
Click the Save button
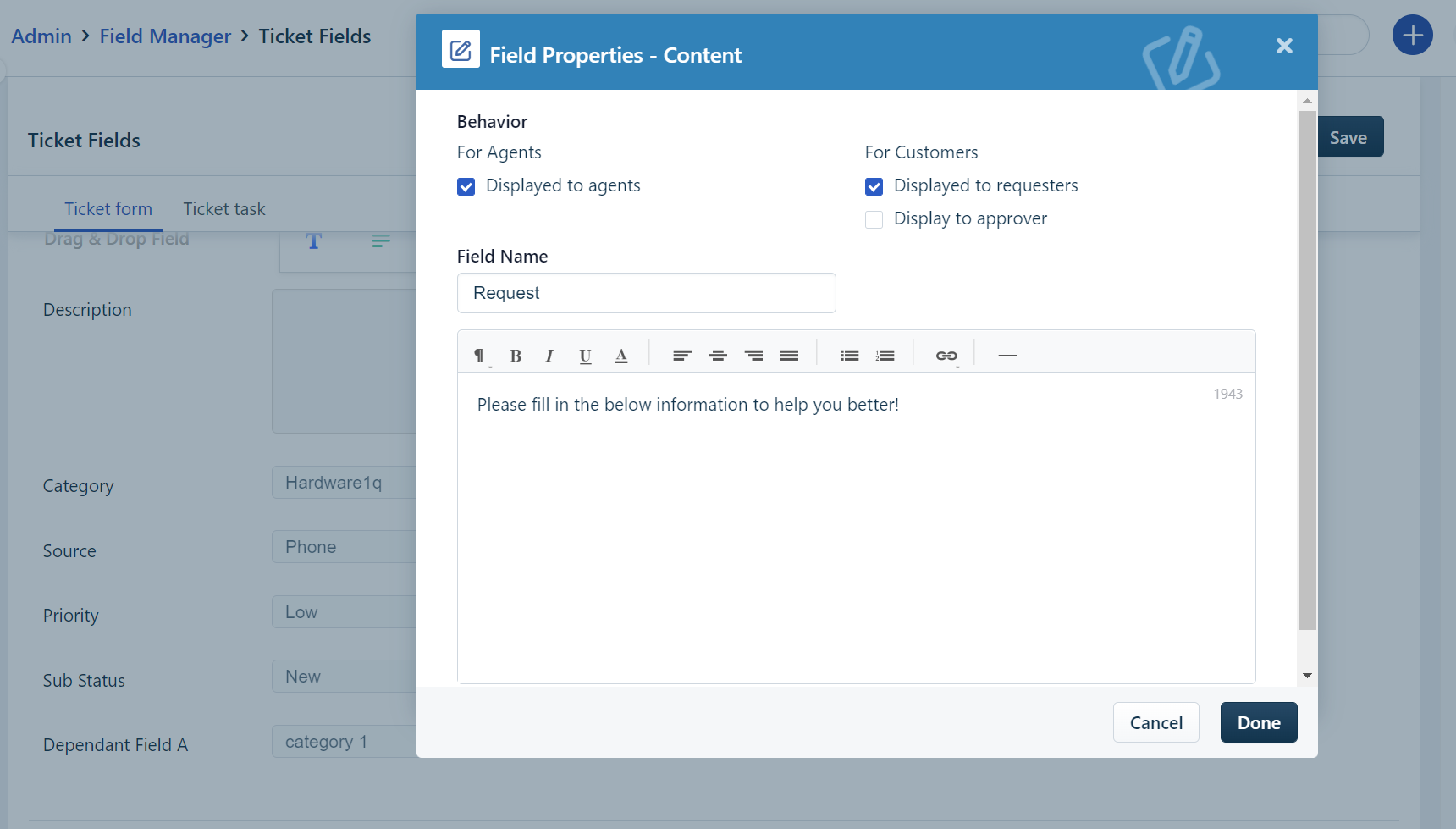[x=1350, y=137]
